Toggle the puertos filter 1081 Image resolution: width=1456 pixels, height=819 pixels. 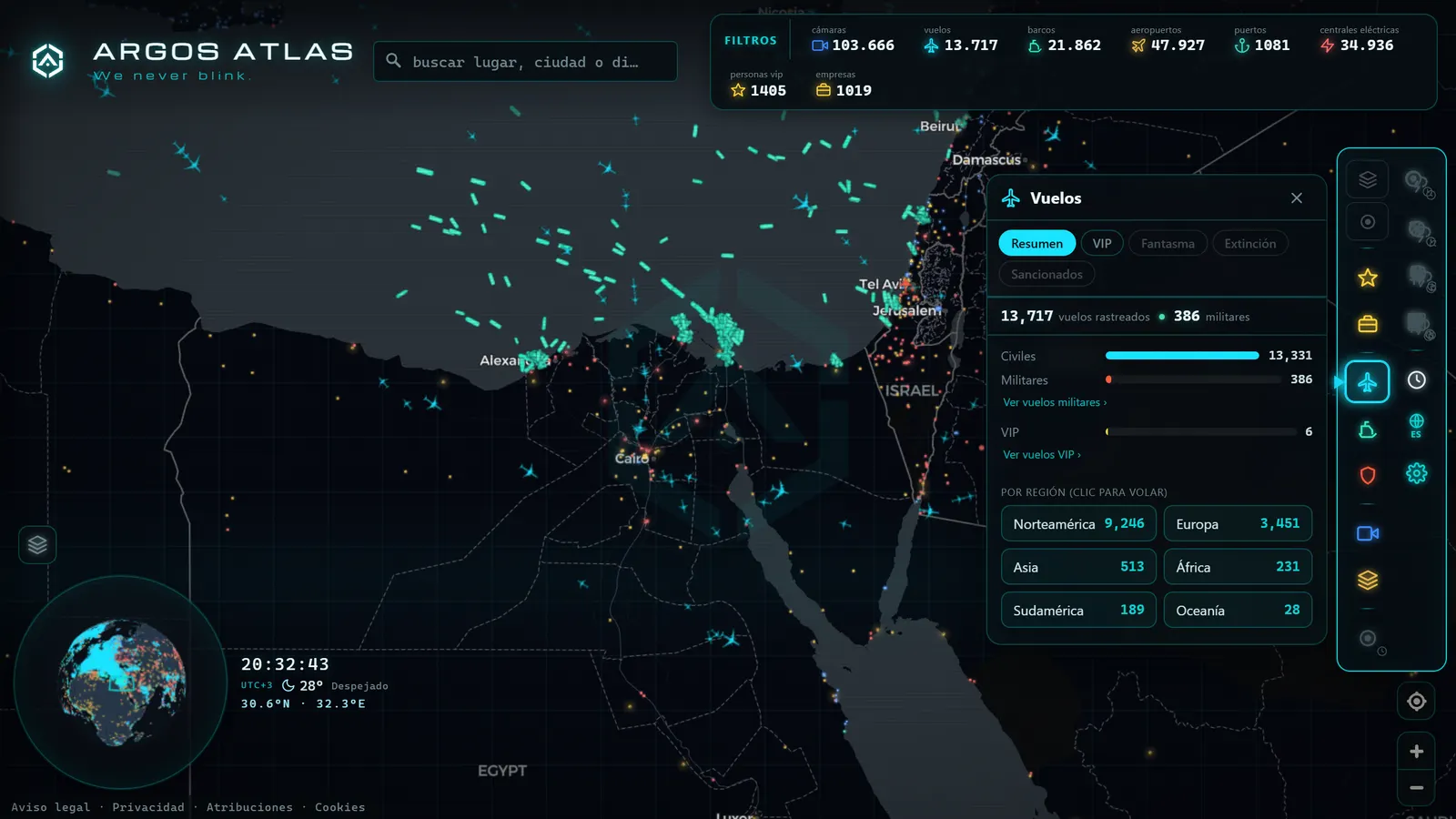(1262, 39)
